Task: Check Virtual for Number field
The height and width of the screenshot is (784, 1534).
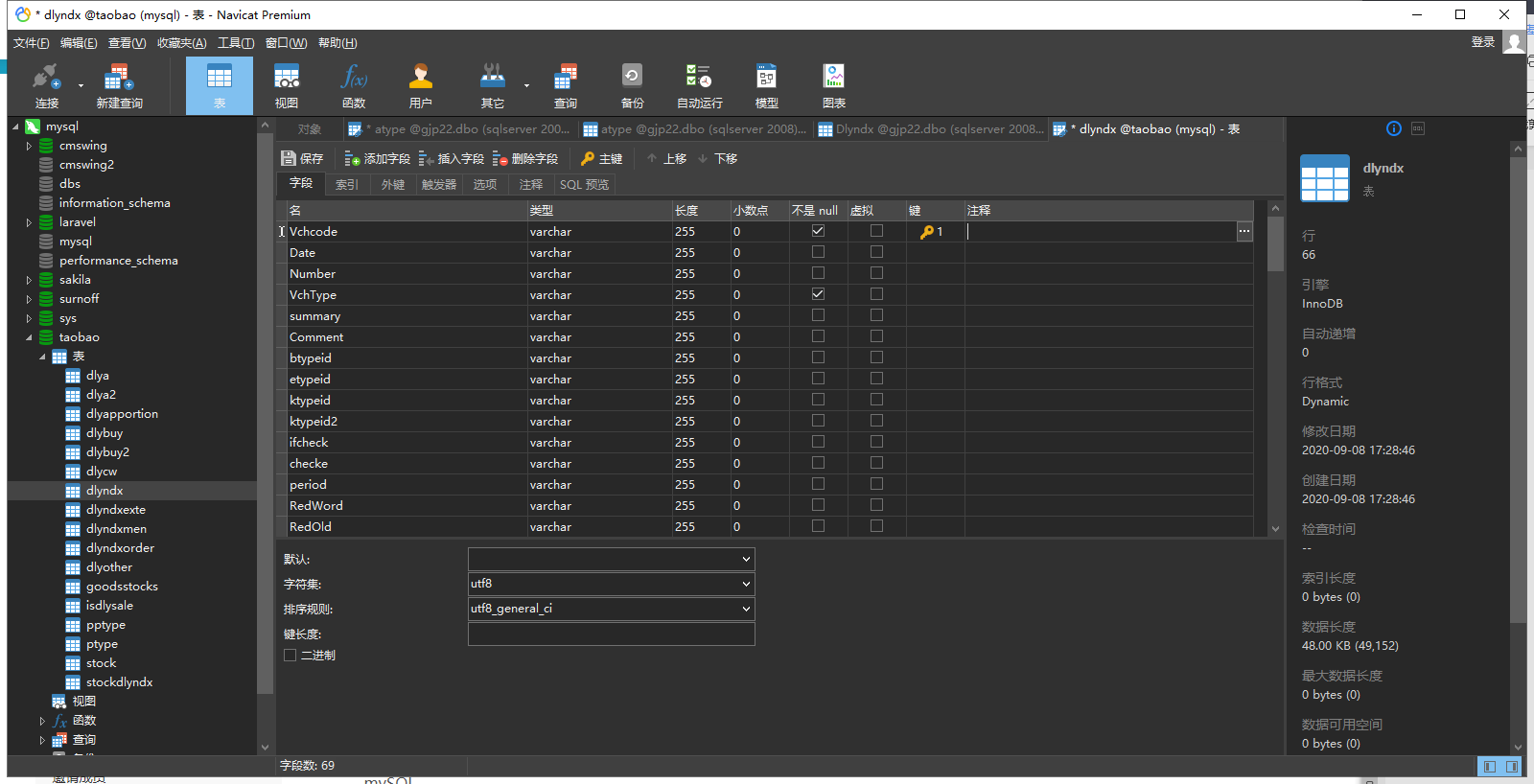Action: pyautogui.click(x=876, y=273)
